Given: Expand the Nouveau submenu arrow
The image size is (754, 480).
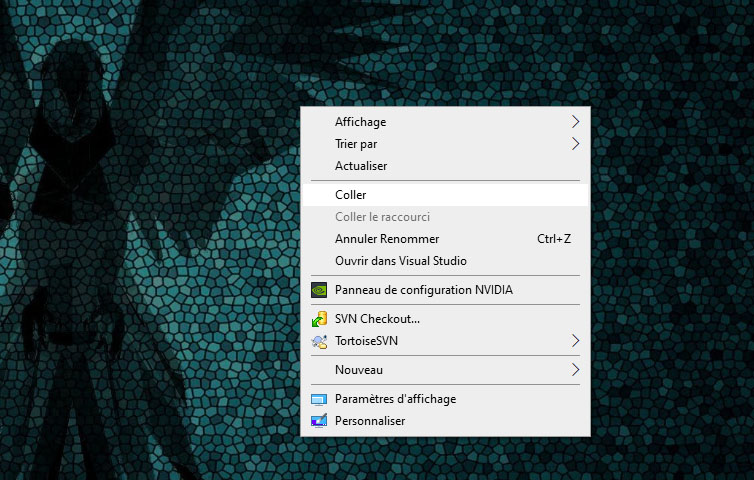Looking at the screenshot, I should (x=575, y=371).
